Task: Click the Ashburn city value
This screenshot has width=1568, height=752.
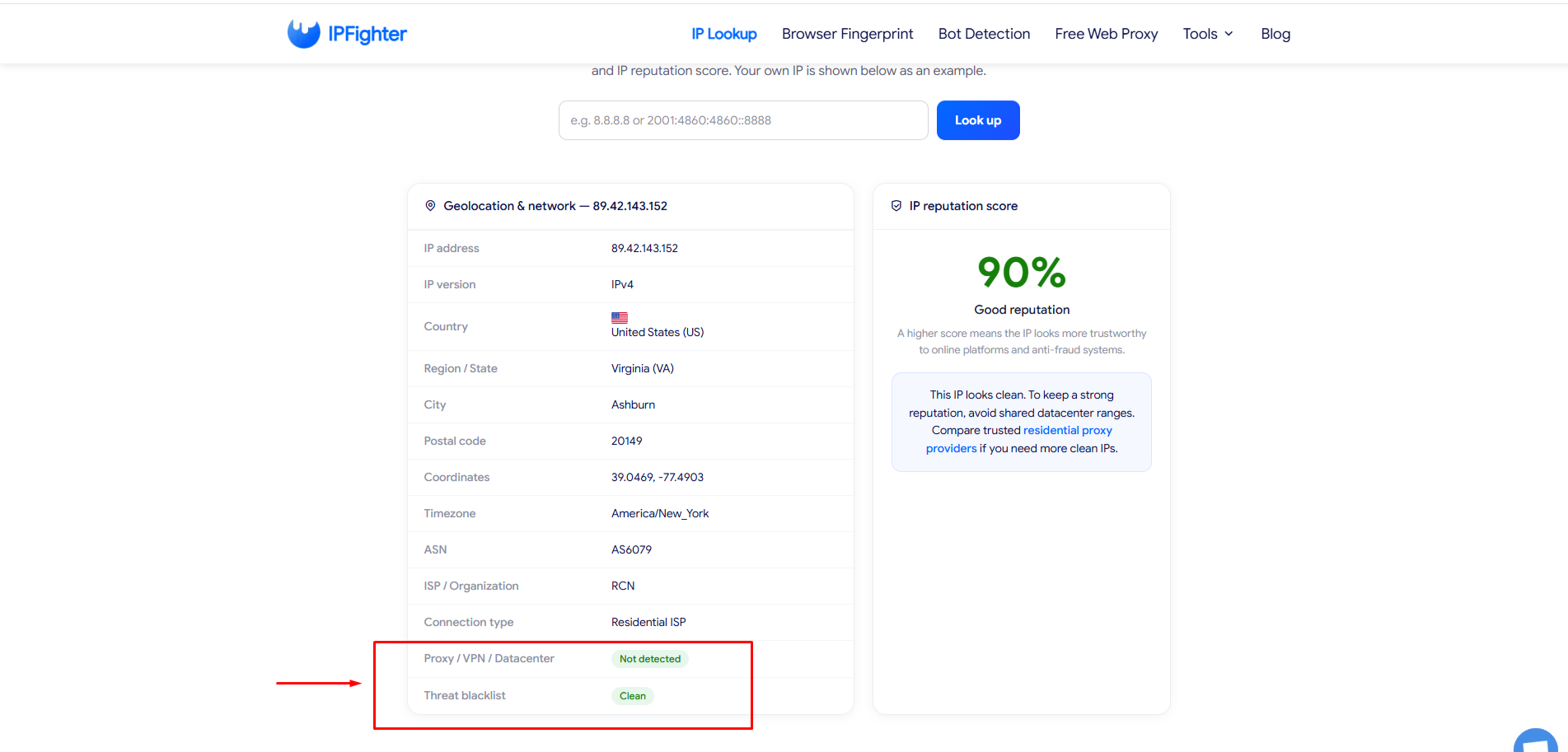Action: click(633, 404)
